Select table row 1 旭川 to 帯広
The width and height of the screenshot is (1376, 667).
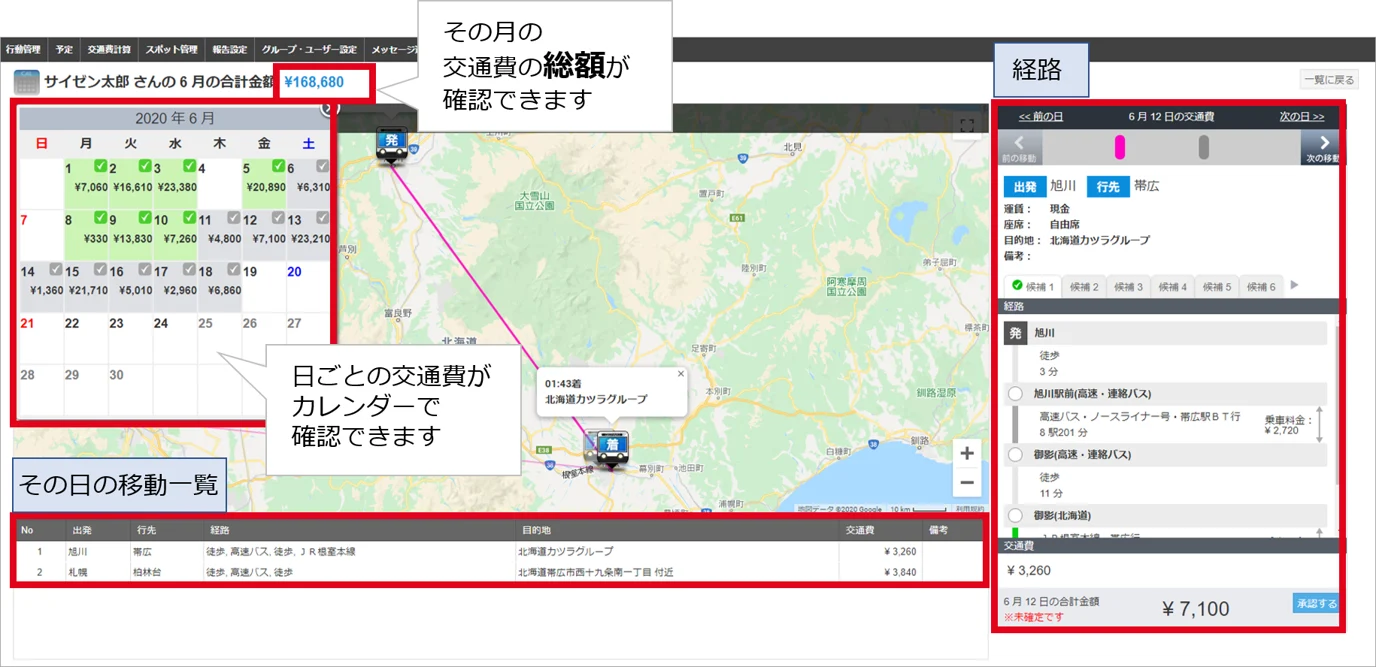point(498,551)
